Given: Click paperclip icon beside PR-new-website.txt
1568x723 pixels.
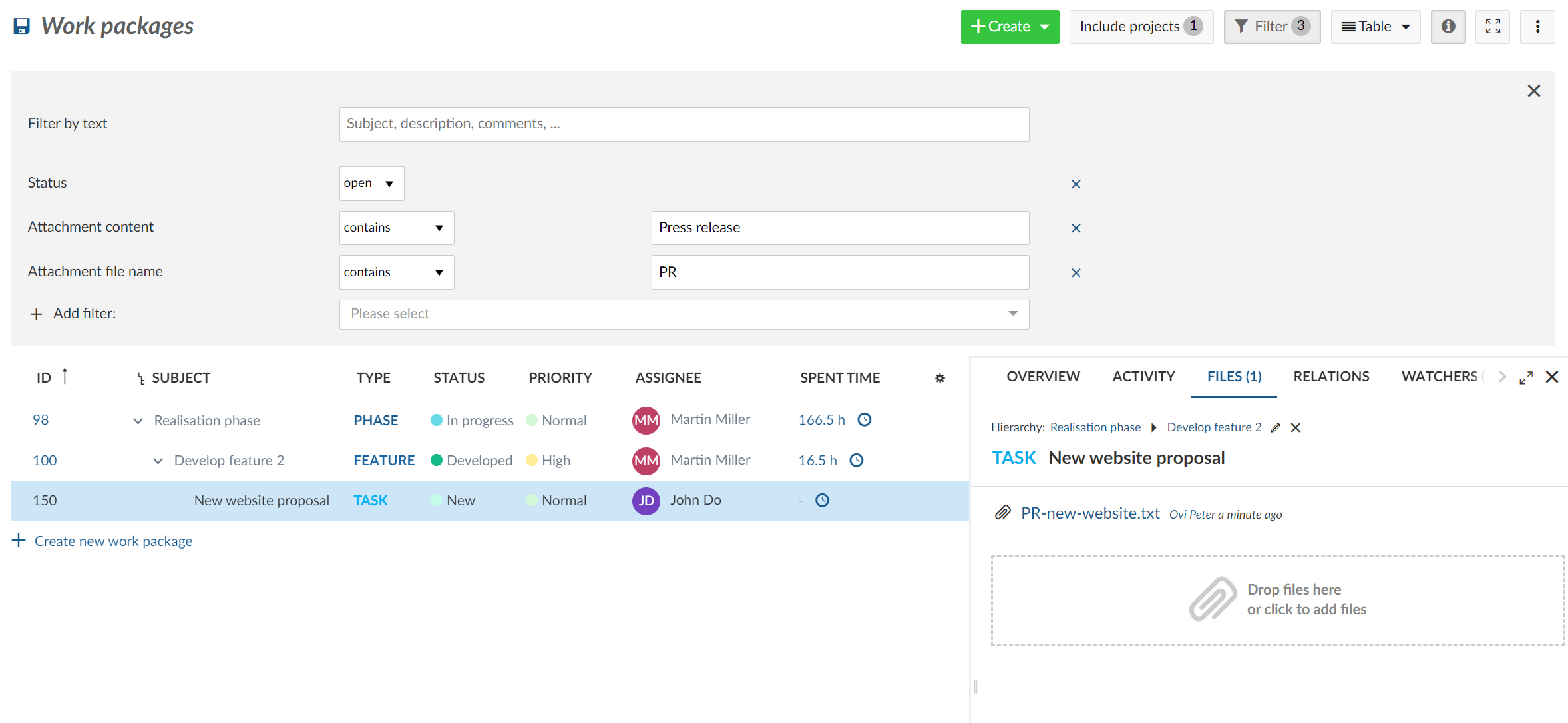Looking at the screenshot, I should (1002, 513).
